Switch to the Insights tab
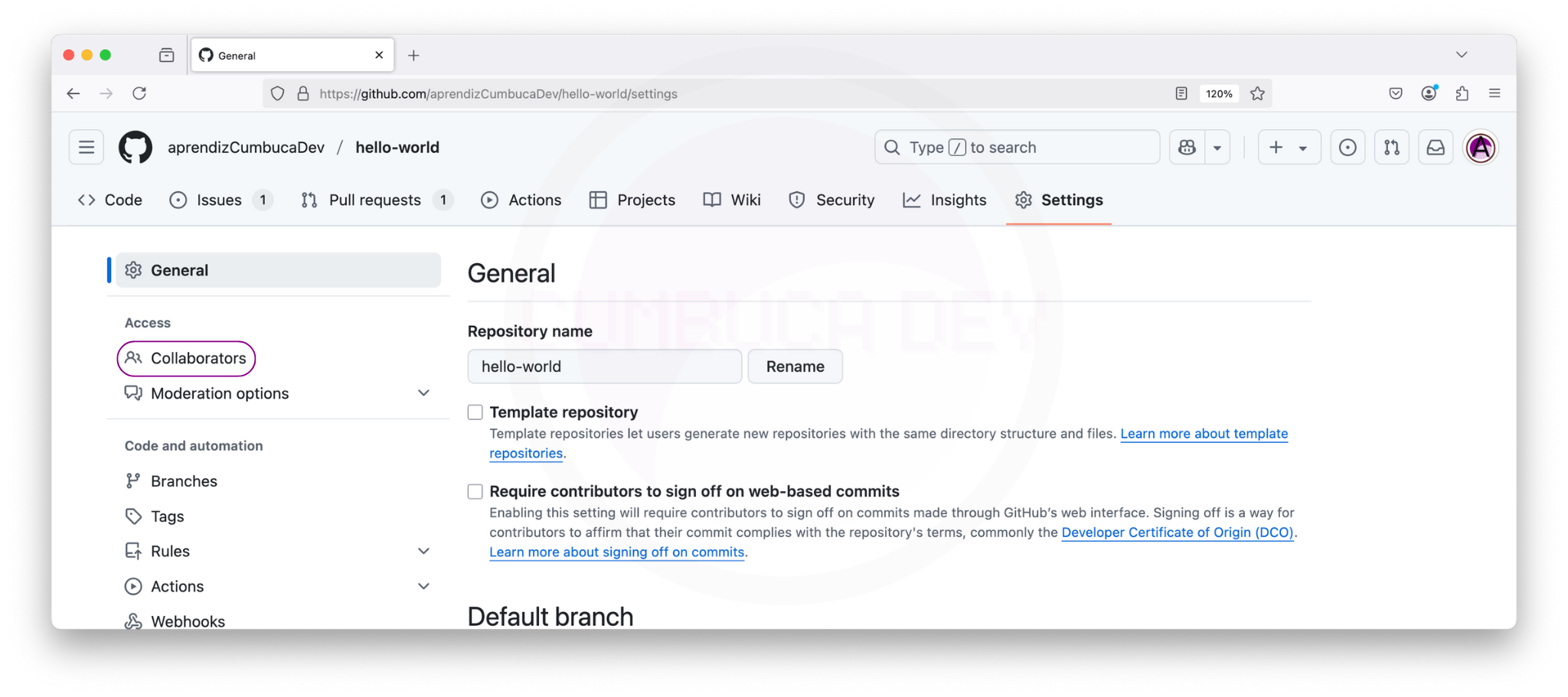 [945, 200]
